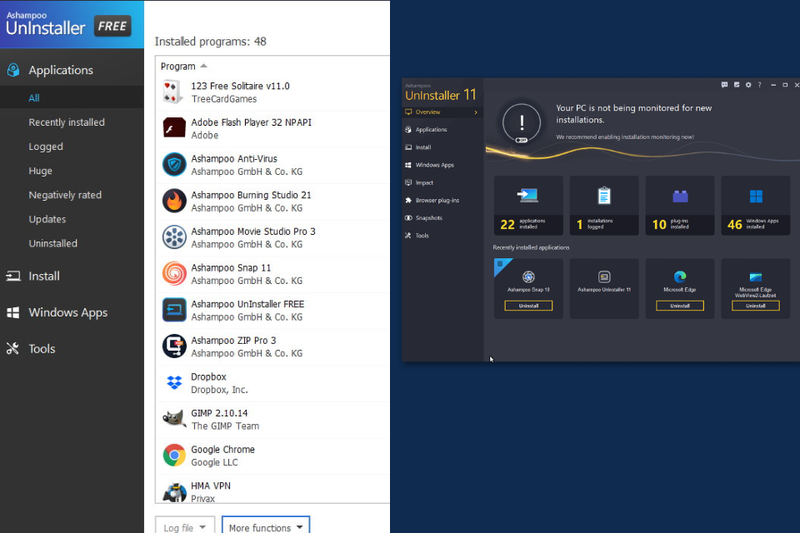Select the Logged filter

coord(46,146)
